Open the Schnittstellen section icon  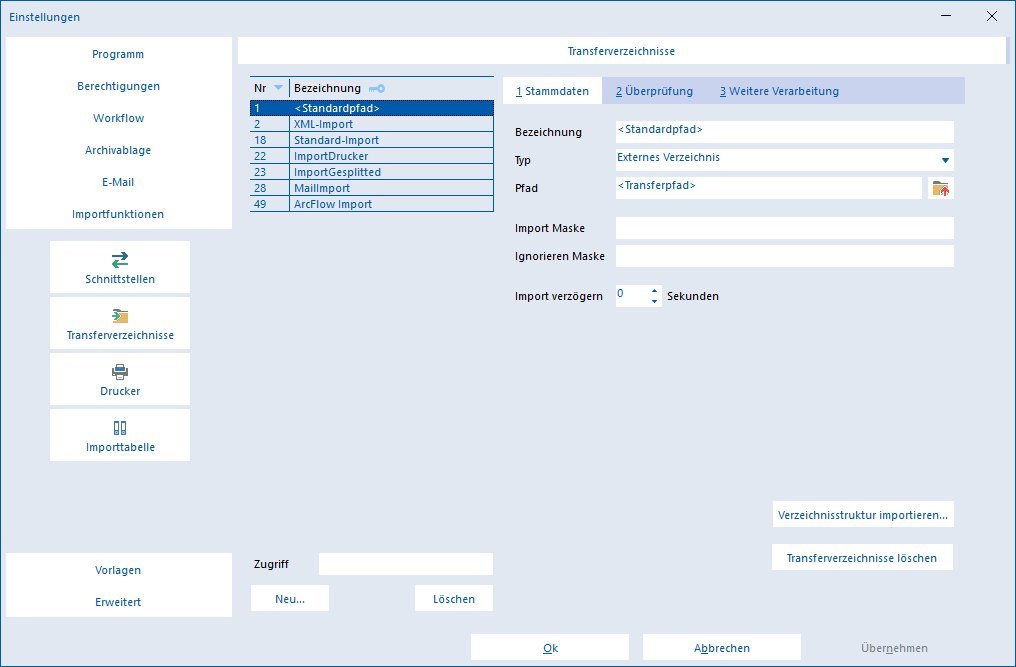[120, 260]
